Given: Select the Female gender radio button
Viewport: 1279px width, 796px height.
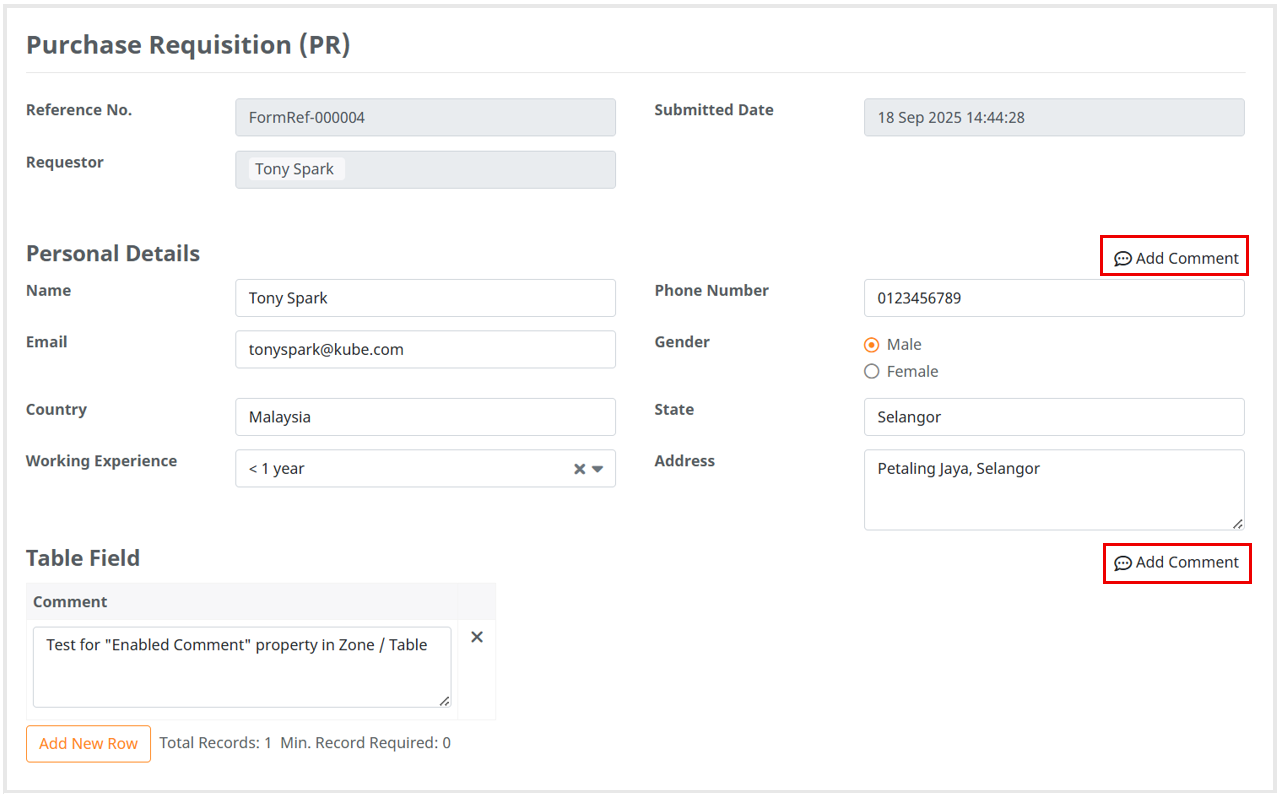Looking at the screenshot, I should click(871, 371).
